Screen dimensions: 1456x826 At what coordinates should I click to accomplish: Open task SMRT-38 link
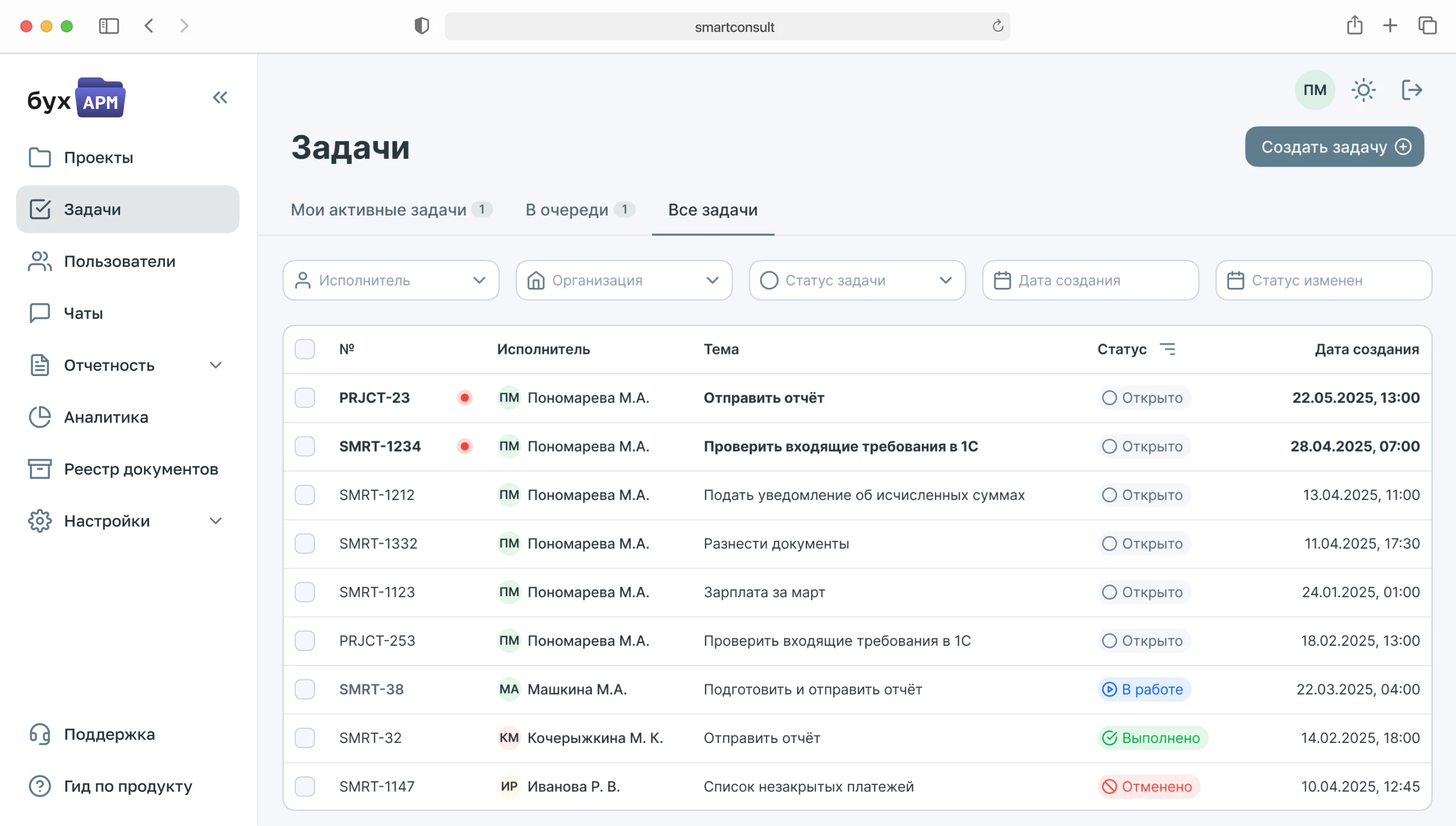tap(371, 689)
